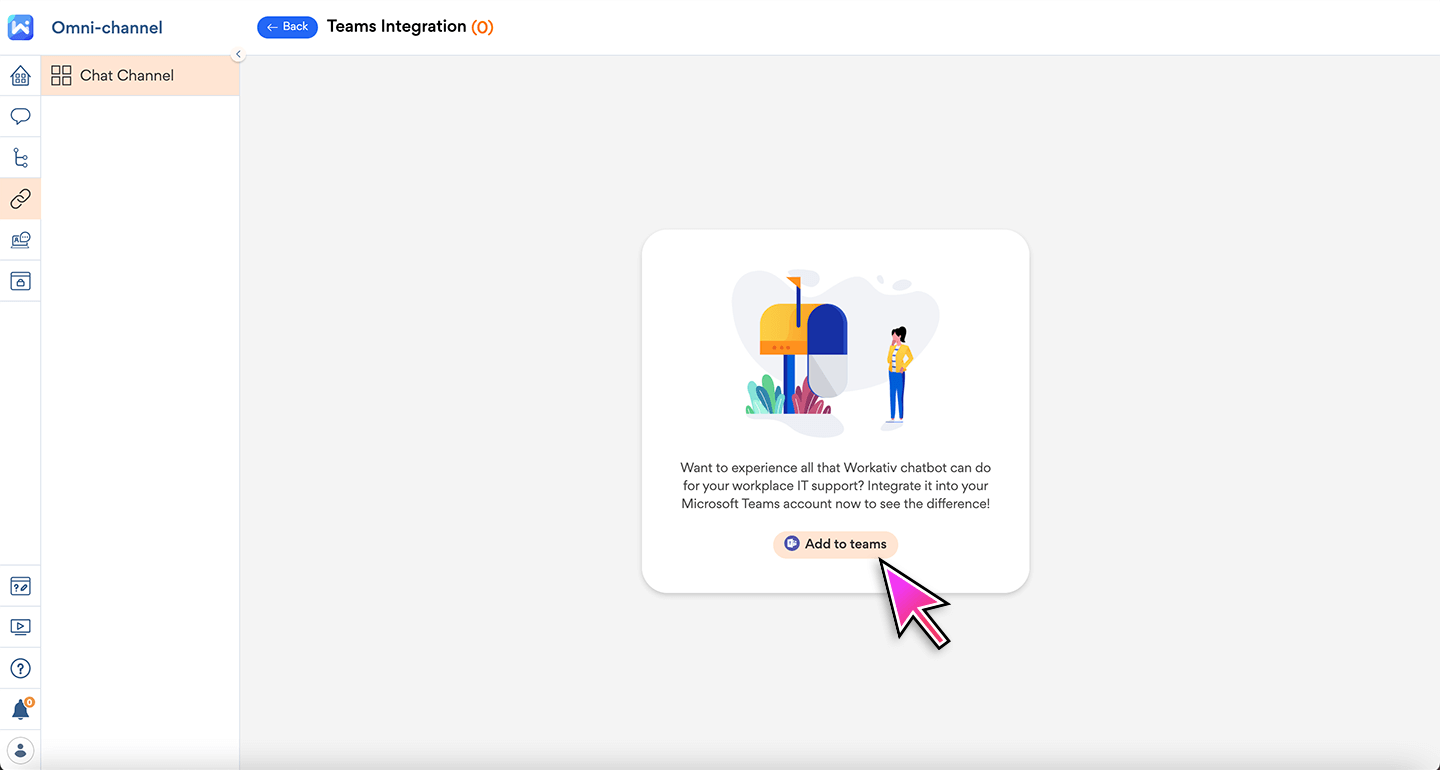Go back using the Back button
Image resolution: width=1440 pixels, height=770 pixels.
(287, 27)
